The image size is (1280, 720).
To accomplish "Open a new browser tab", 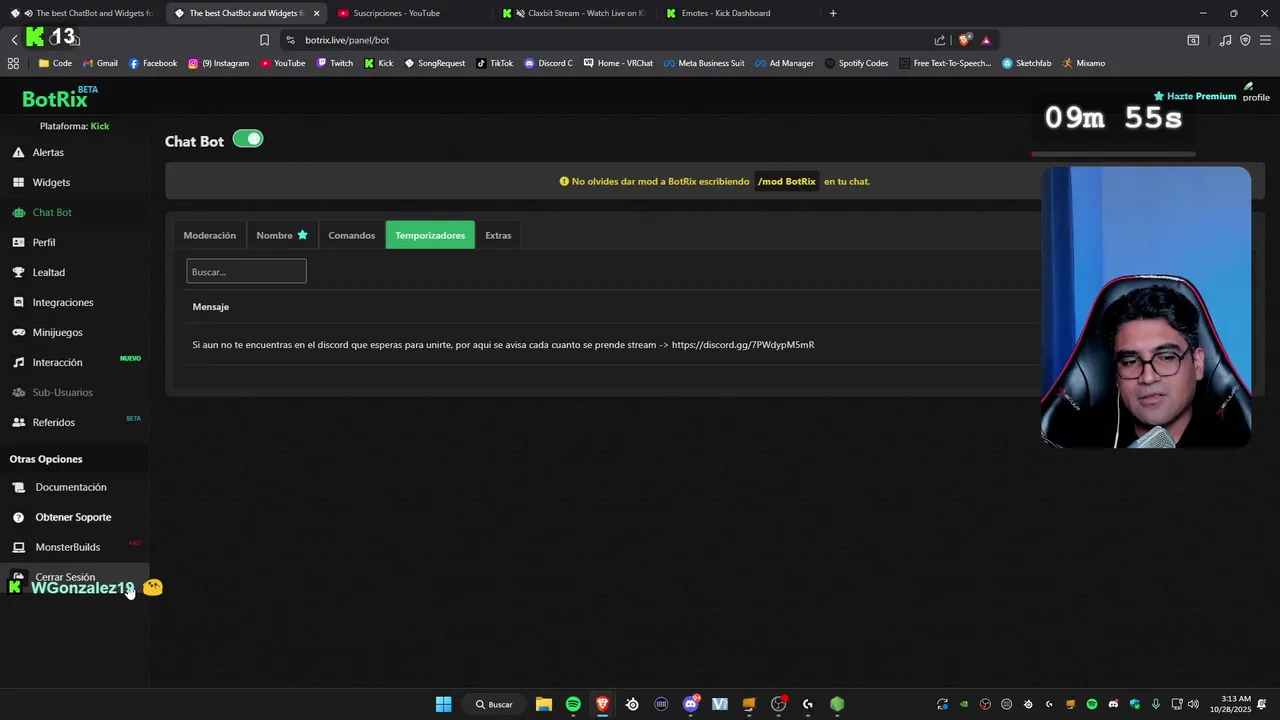I will (833, 13).
